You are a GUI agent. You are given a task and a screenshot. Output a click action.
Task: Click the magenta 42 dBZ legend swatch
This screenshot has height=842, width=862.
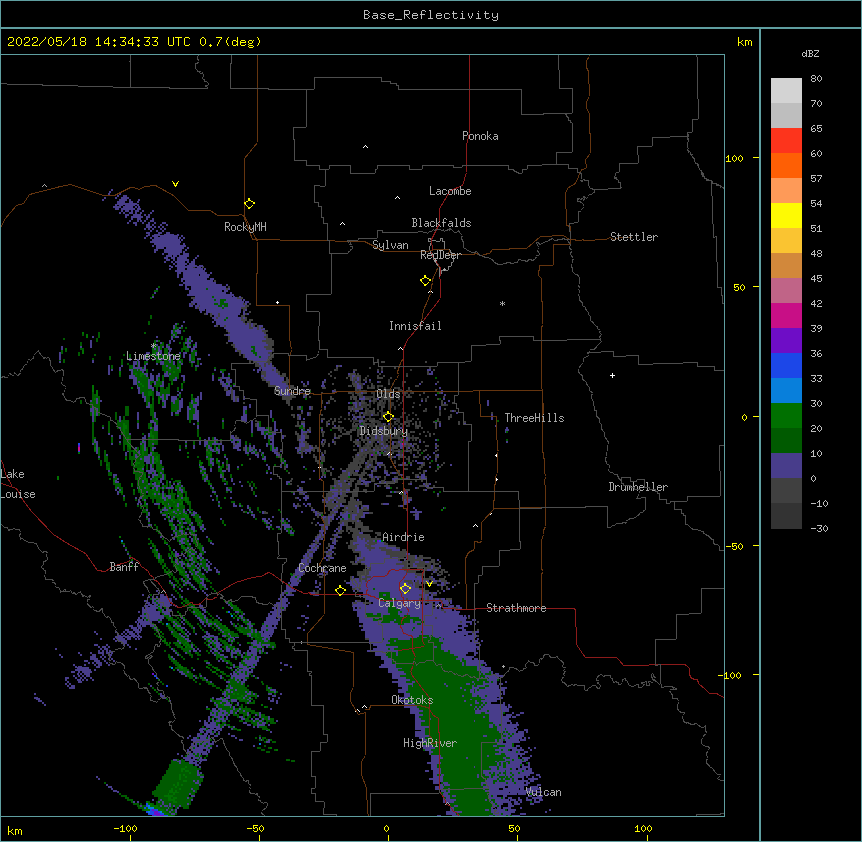click(786, 315)
